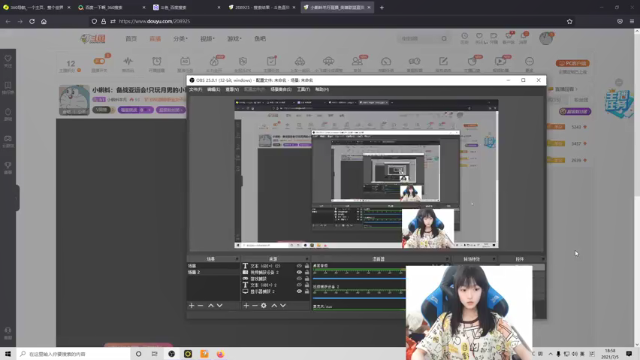Click the Douyu logo
The image size is (640, 360).
[x=93, y=39]
